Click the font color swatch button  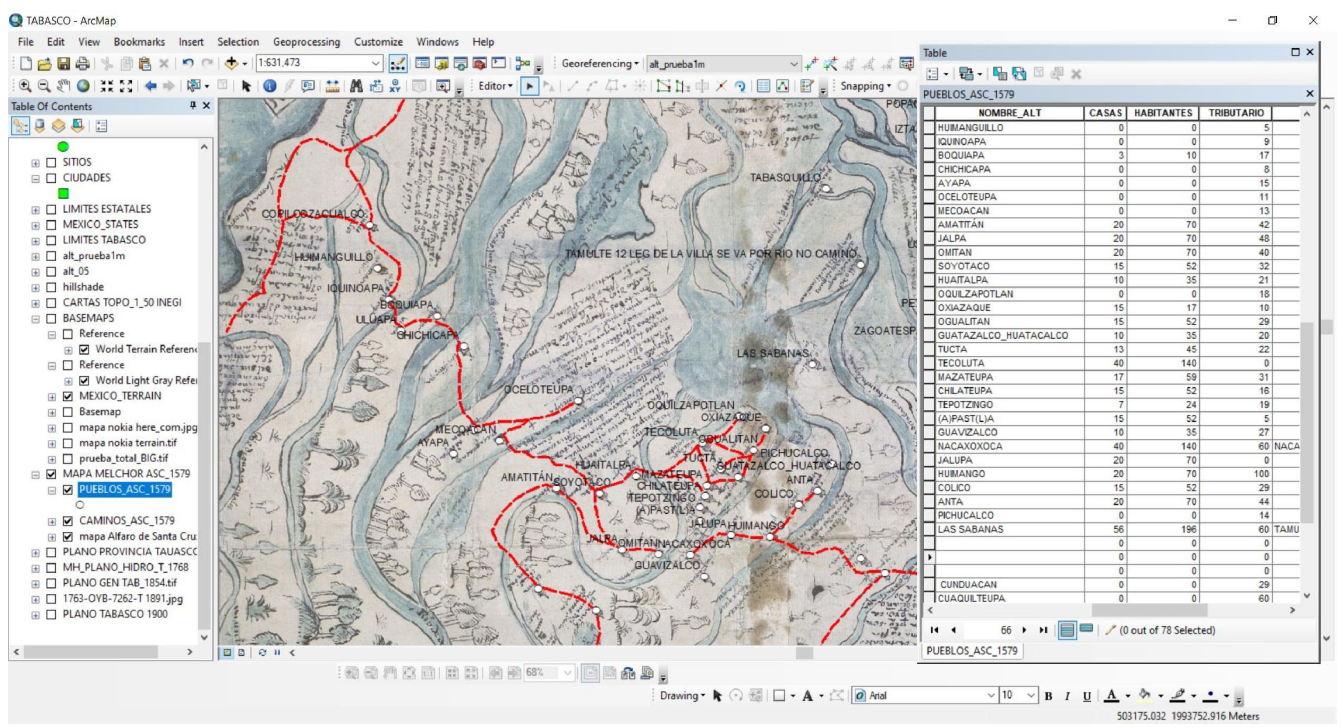pyautogui.click(x=1113, y=695)
